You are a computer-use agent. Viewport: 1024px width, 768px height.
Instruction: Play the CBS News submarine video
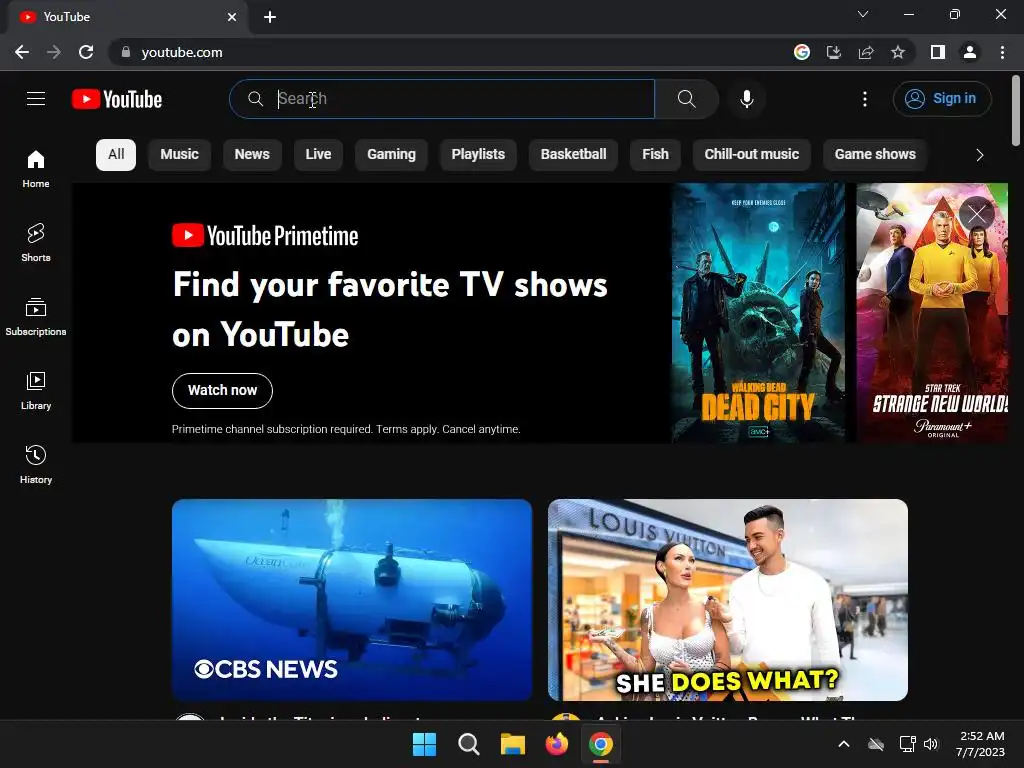[352, 600]
